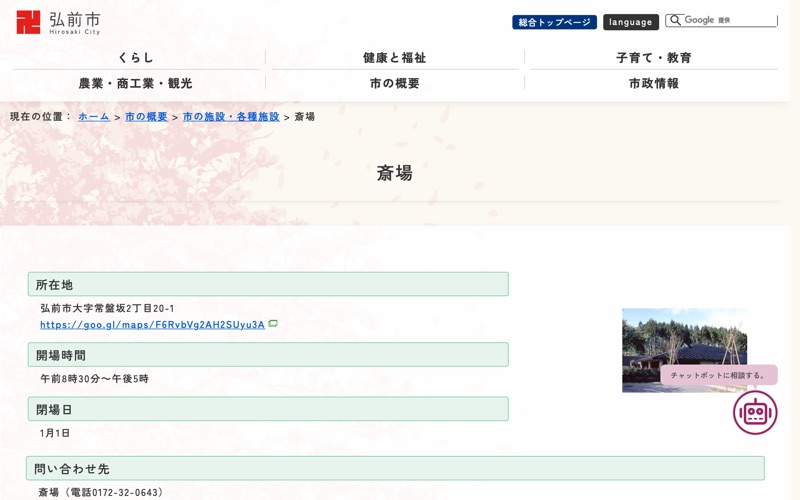Open the 総合トップページ button
800x500 pixels.
[x=554, y=22]
